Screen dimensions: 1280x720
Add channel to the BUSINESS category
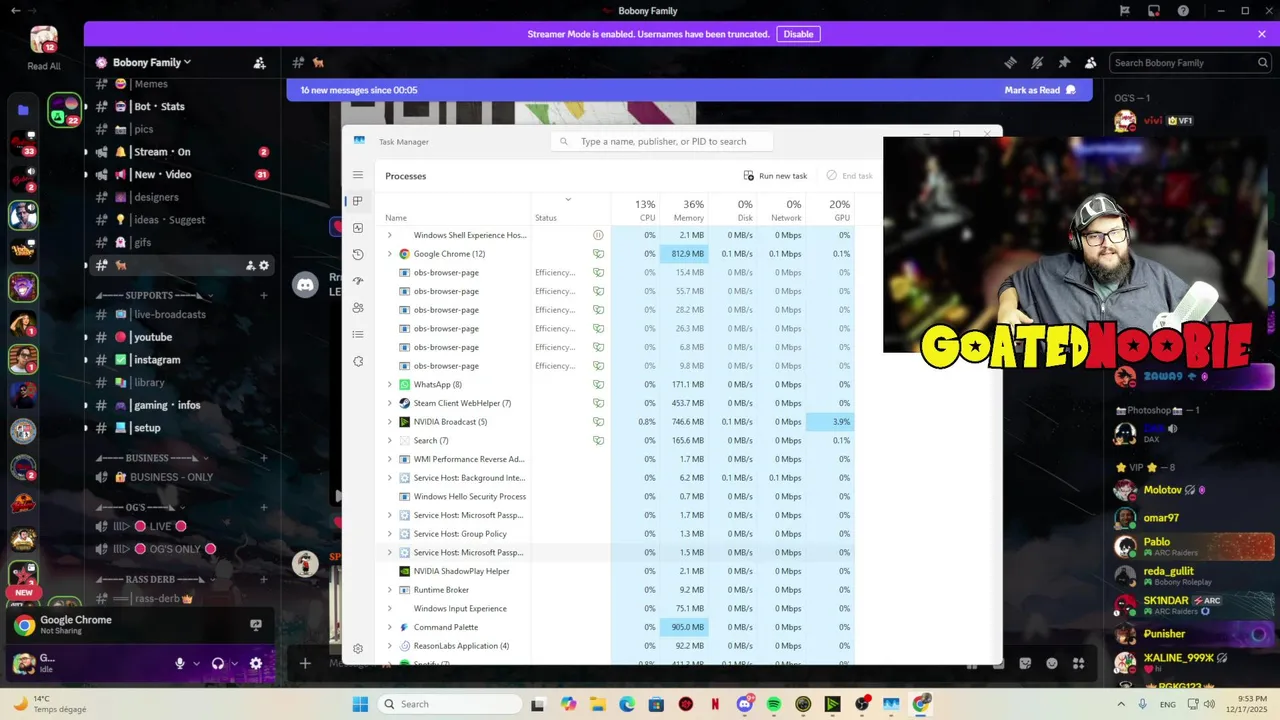coord(264,458)
